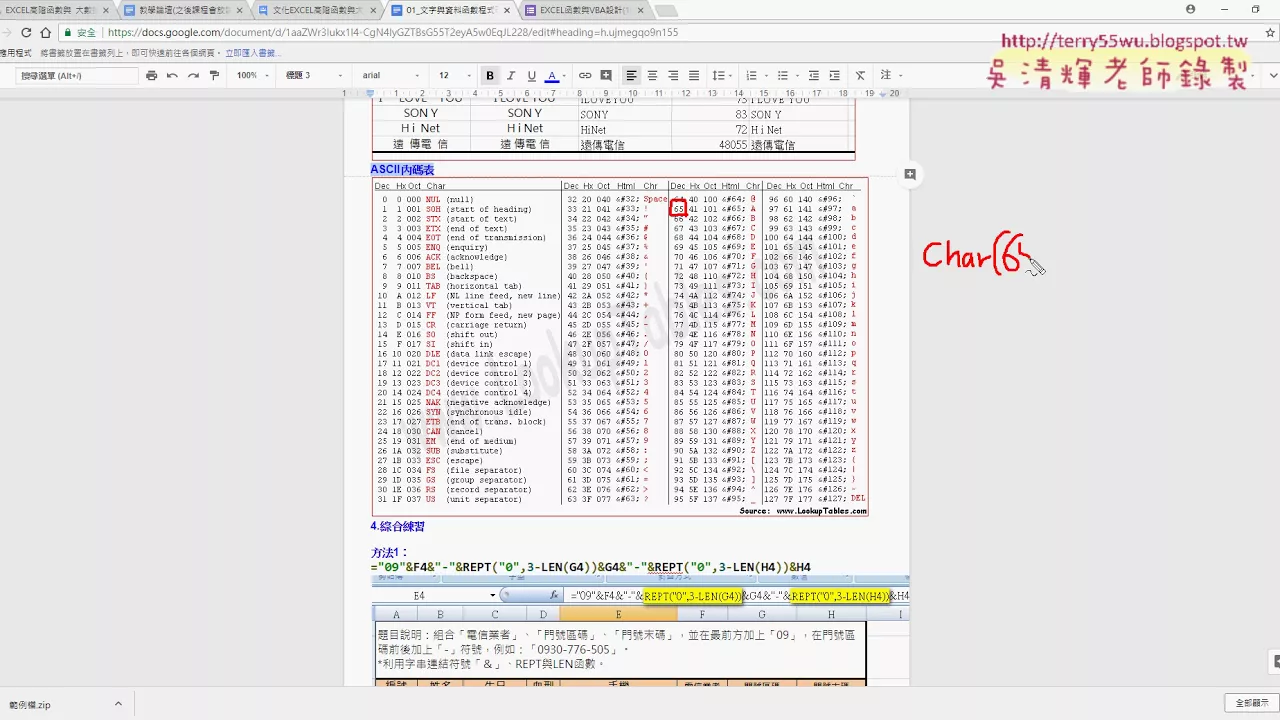Open the text color picker
Screen dimensions: 1280x720
pyautogui.click(x=553, y=76)
